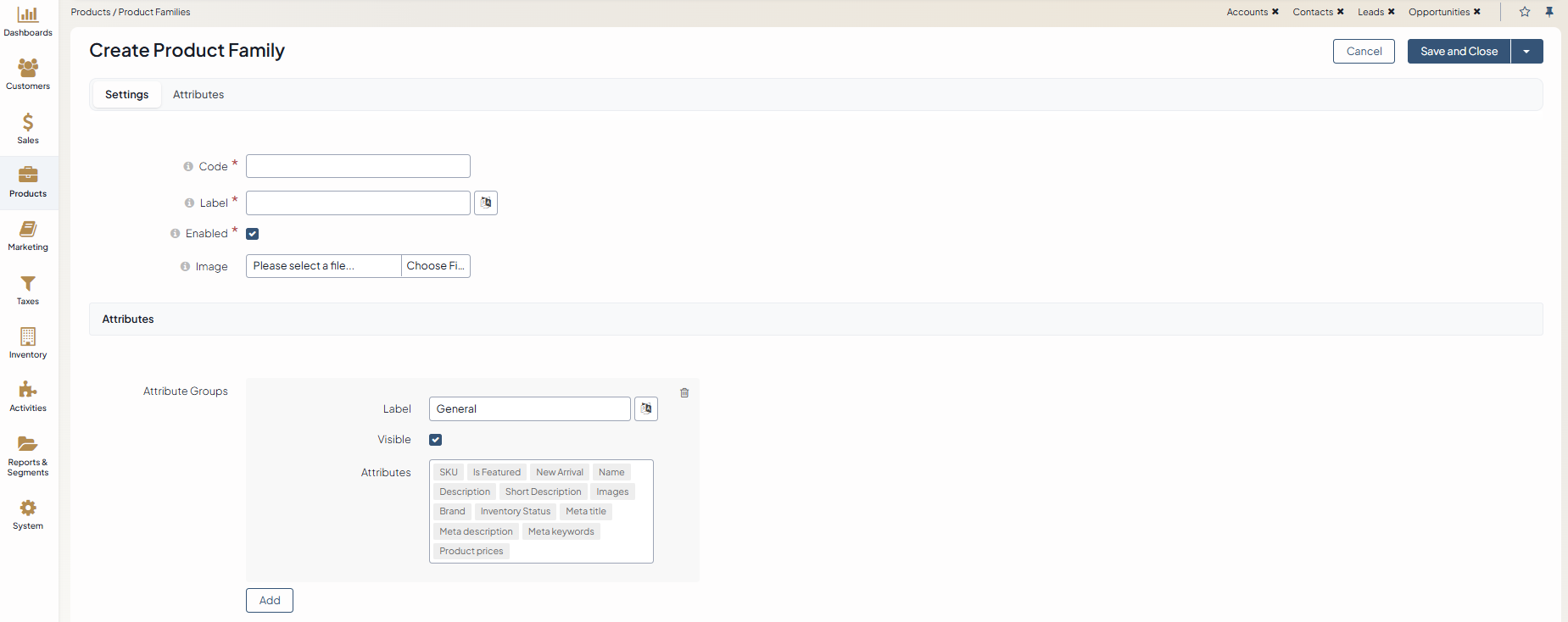Select the SKU attribute tag
Viewport: 1568px width, 622px height.
point(449,473)
